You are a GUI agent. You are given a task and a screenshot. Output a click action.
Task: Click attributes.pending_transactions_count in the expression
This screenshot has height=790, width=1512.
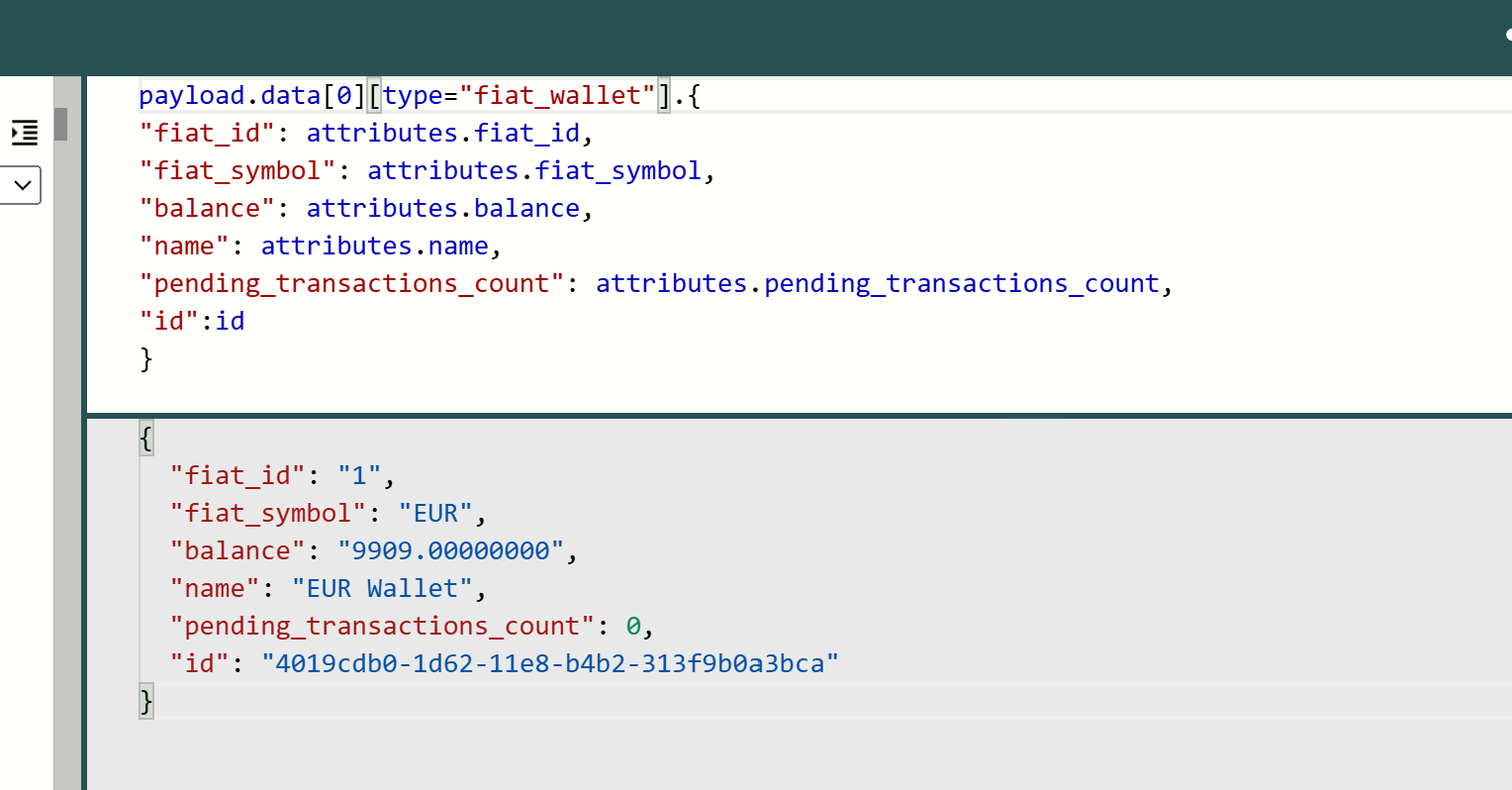(877, 283)
